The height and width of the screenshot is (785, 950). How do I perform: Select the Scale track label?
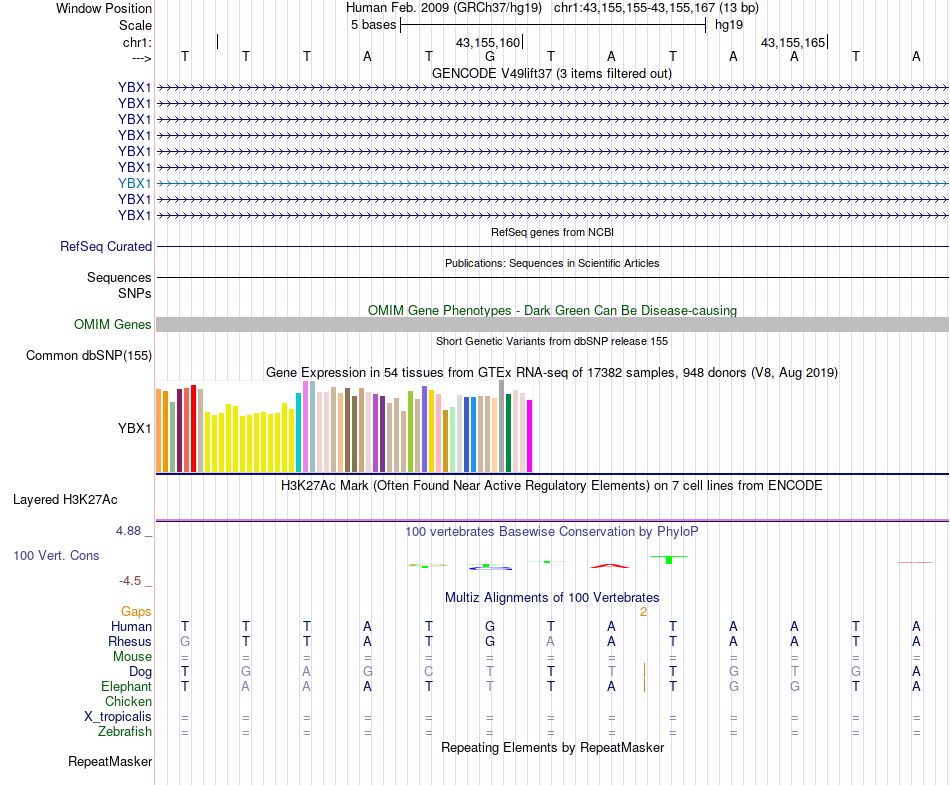click(x=135, y=25)
